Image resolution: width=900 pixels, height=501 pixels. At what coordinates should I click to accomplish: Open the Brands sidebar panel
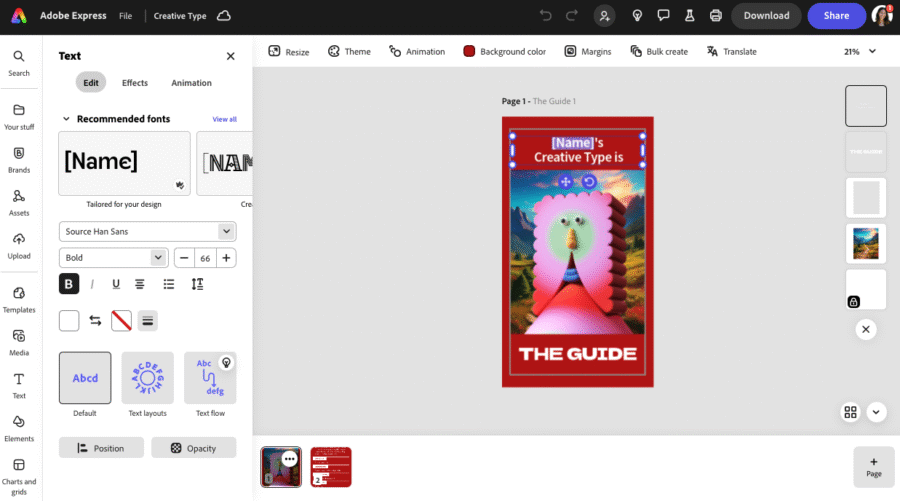18,158
